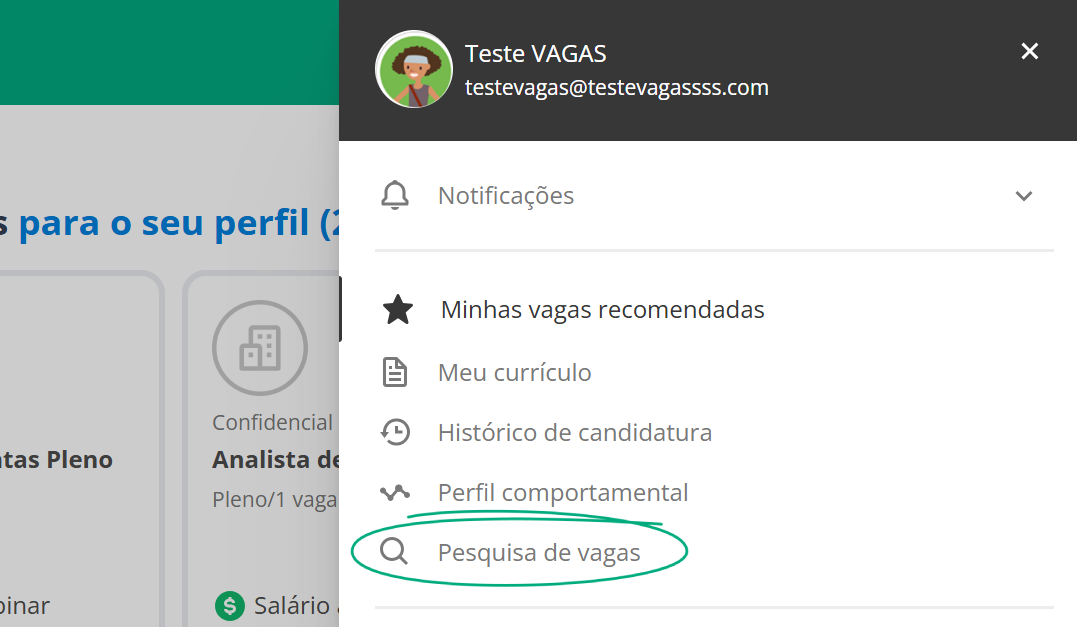The height and width of the screenshot is (627, 1077).
Task: Click the confidential company building icon
Action: (260, 347)
